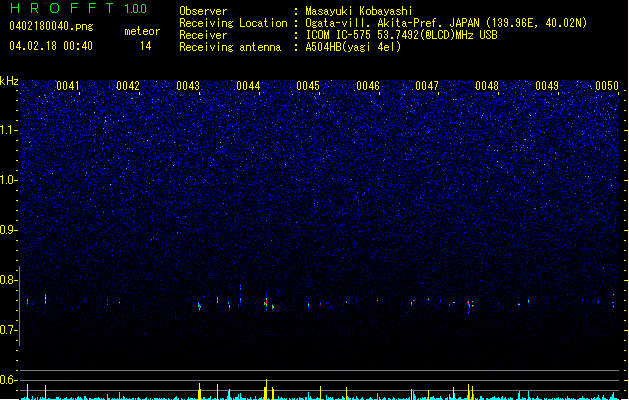Screen dimensions: 629x400
Task: Click the 'meteor' count label
Action: pyautogui.click(x=142, y=31)
